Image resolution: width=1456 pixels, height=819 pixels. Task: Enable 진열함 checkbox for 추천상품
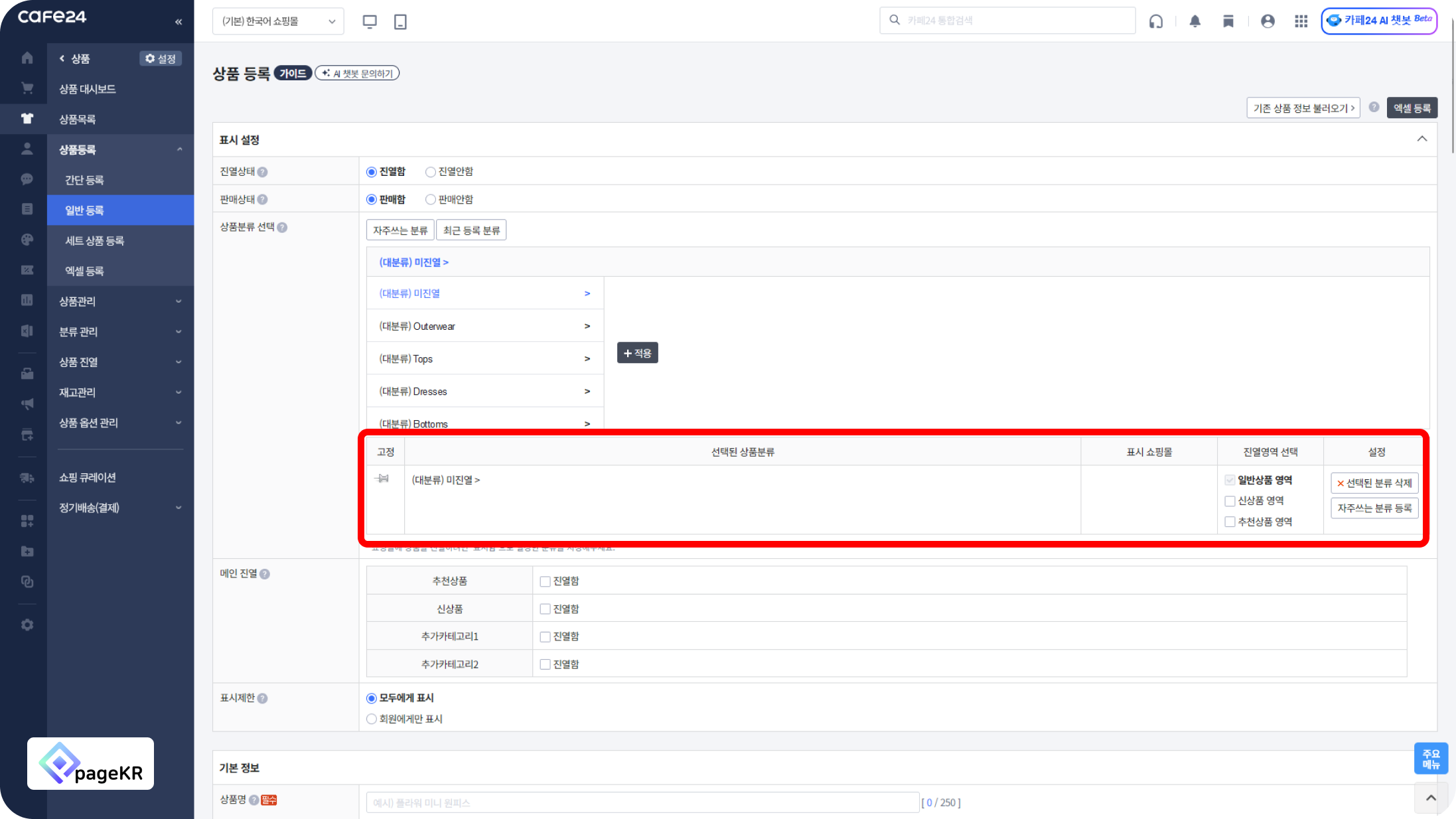point(545,581)
